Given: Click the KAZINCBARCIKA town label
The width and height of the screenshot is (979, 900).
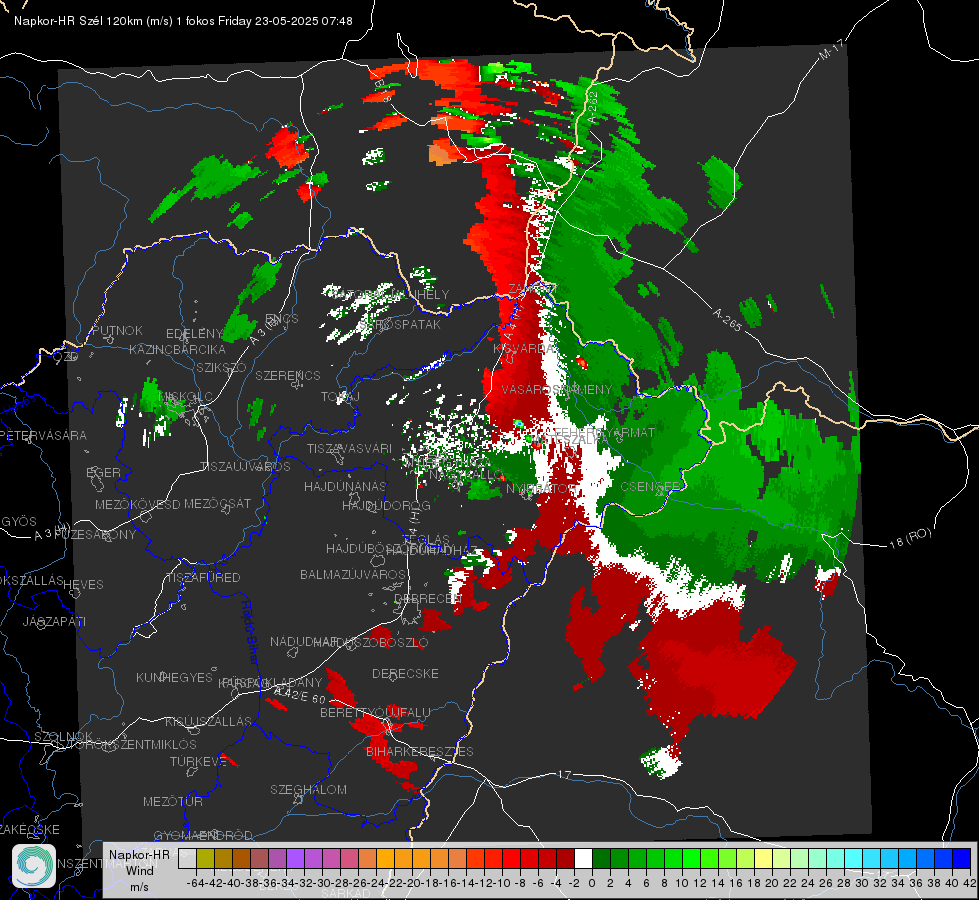Looking at the screenshot, I should coord(177,349).
